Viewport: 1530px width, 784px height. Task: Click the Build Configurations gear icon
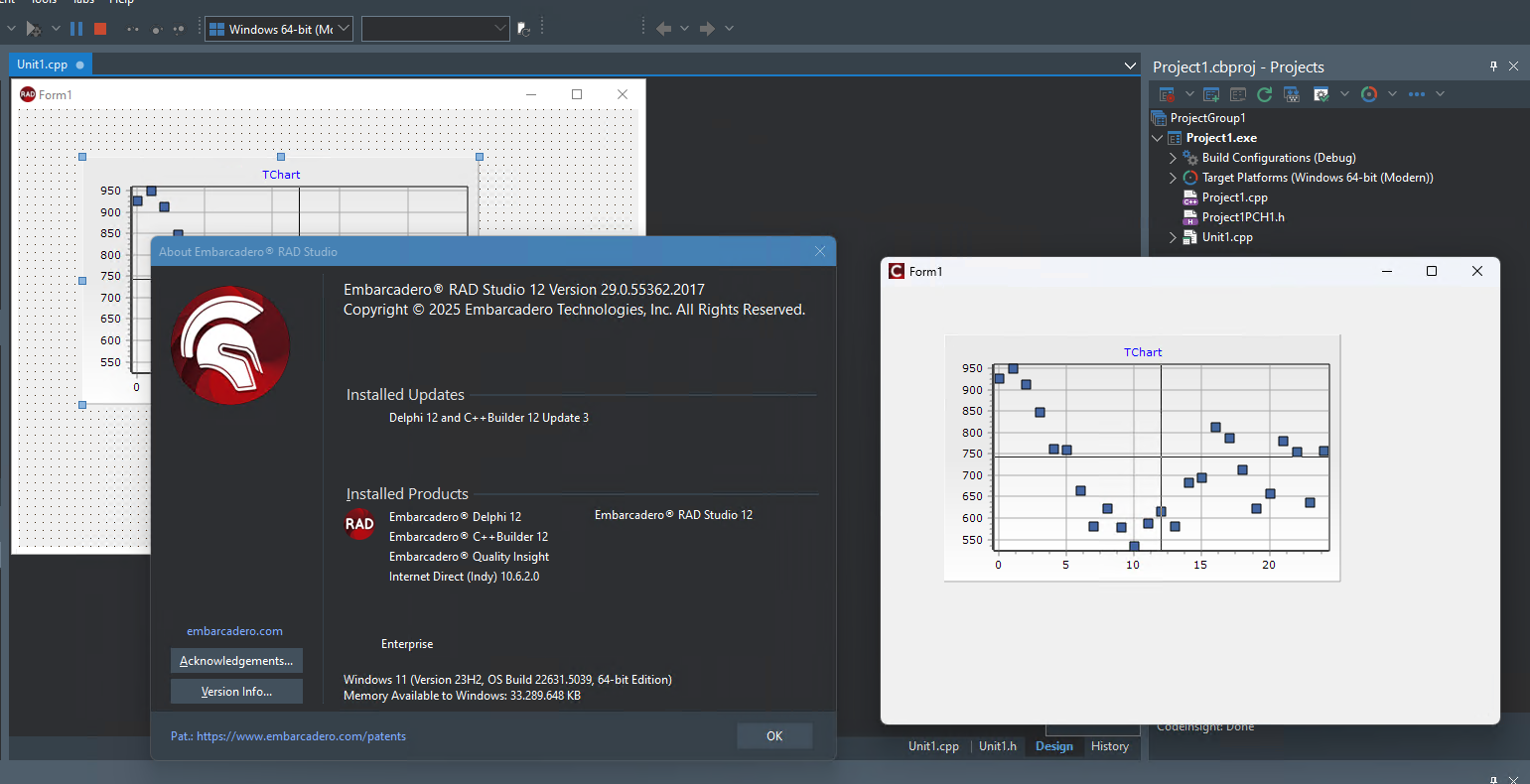[x=1189, y=158]
